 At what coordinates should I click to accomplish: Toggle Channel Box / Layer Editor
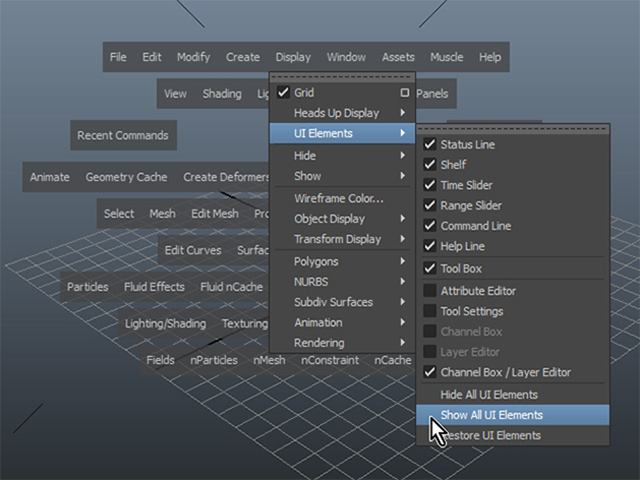click(x=429, y=372)
